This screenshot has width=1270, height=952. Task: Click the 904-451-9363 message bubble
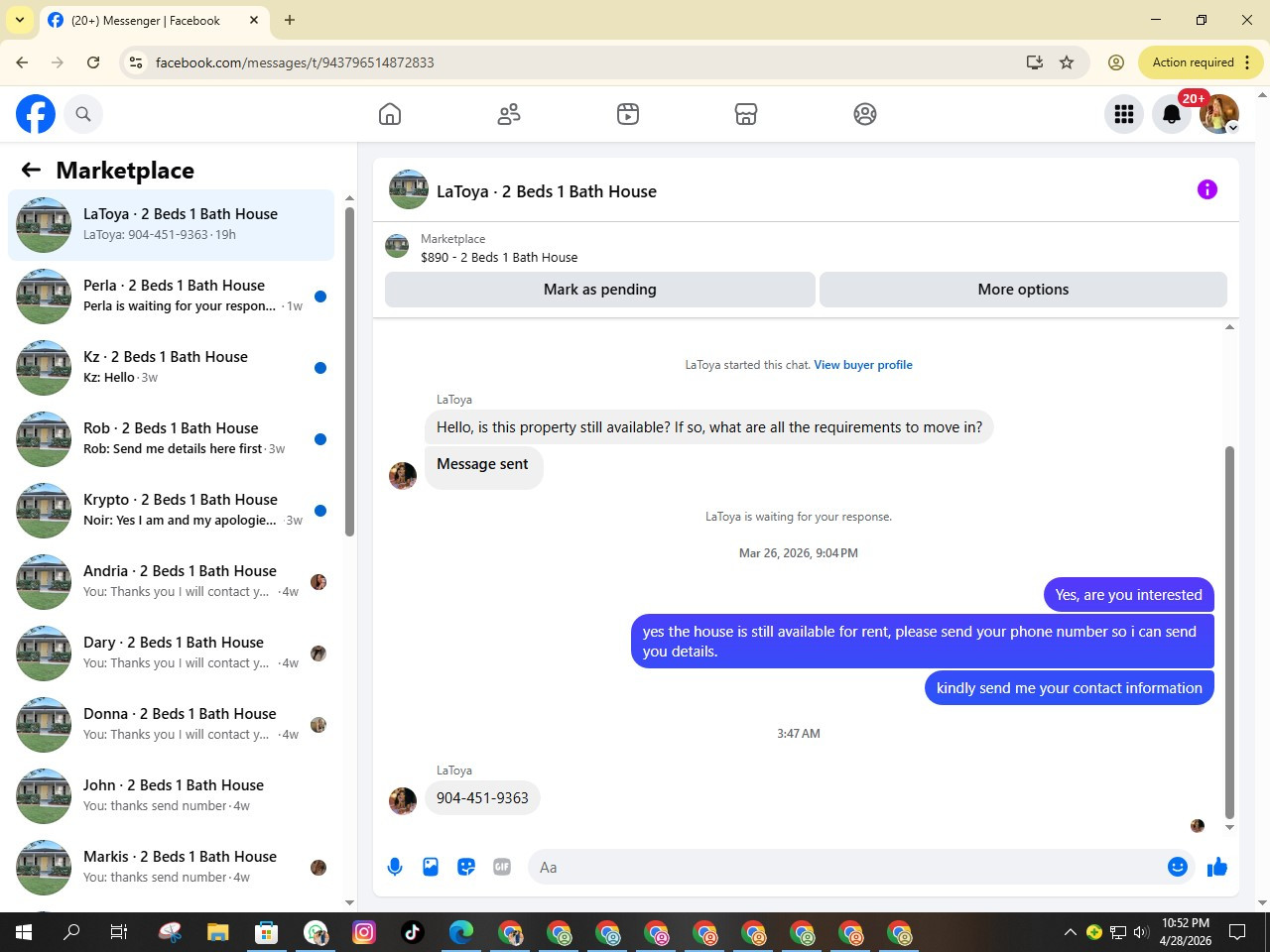pyautogui.click(x=482, y=798)
